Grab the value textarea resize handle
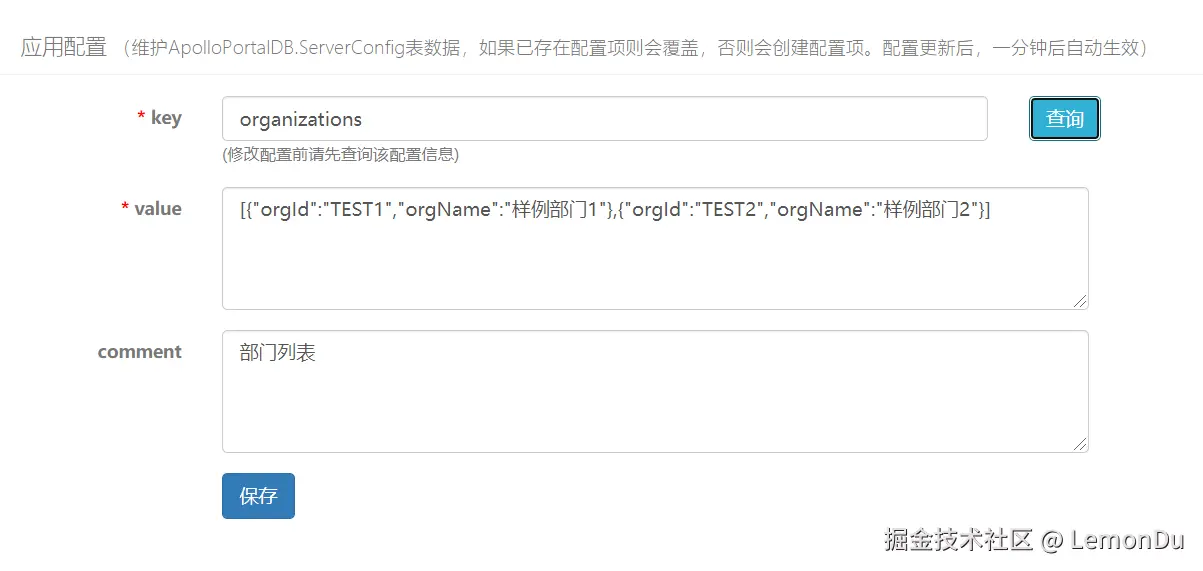Screen dimensions: 1203x571 pos(1080,301)
